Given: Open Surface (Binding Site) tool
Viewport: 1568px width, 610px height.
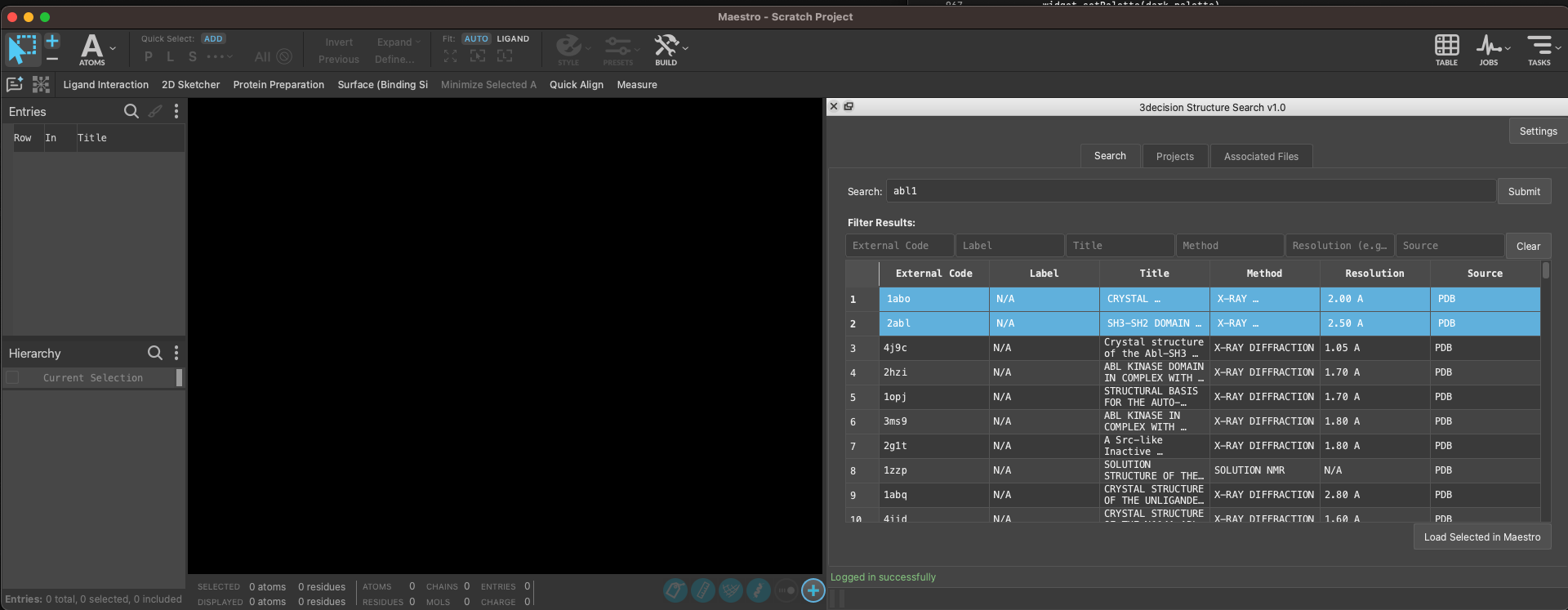Looking at the screenshot, I should tap(383, 85).
